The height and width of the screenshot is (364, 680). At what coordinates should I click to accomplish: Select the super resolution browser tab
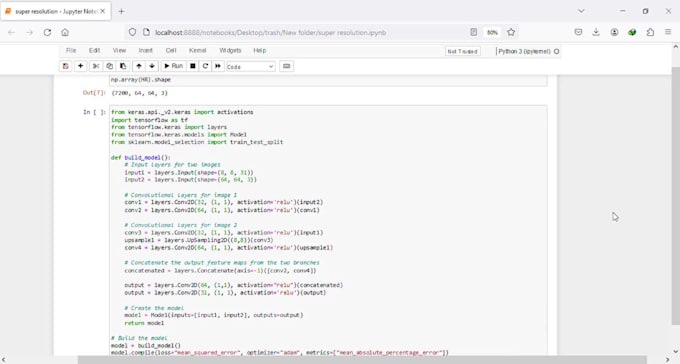coord(56,11)
